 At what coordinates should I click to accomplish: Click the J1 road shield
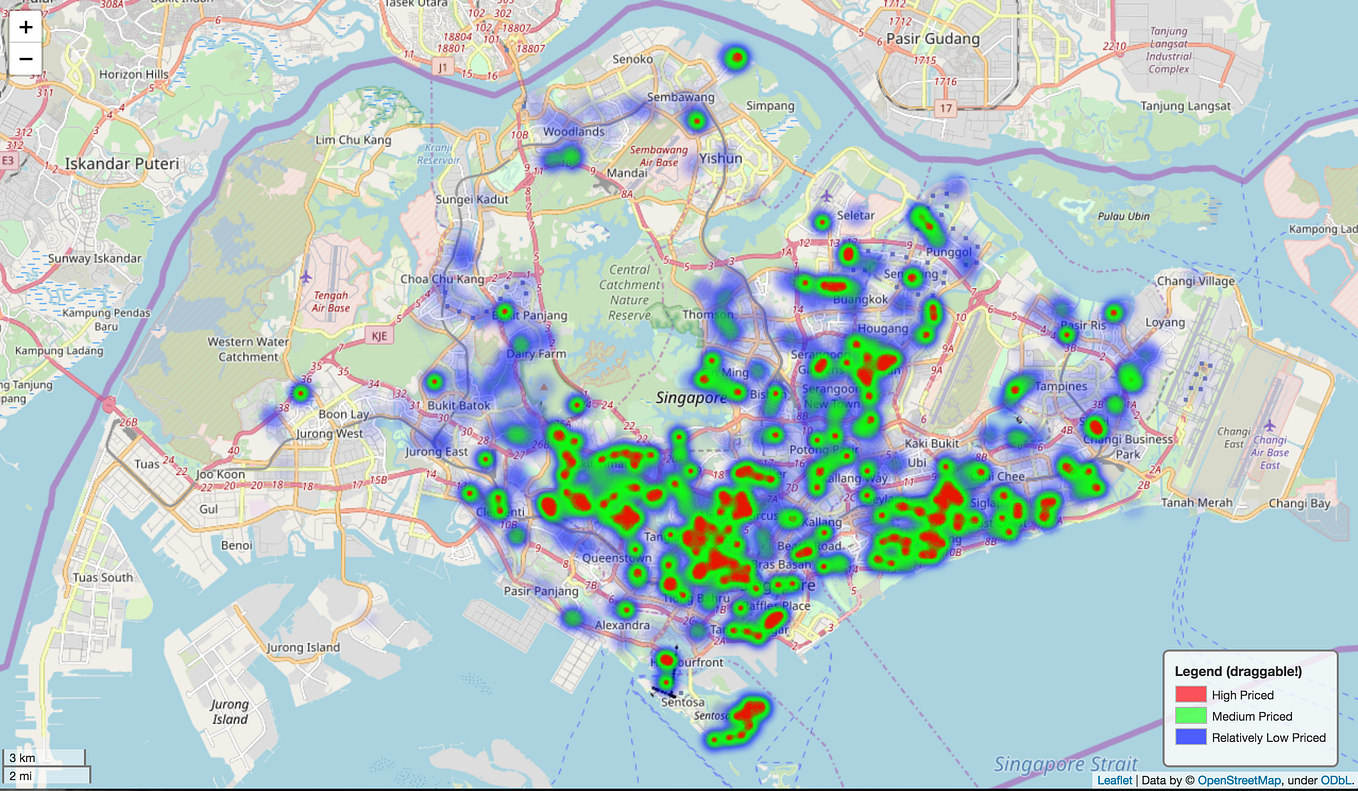click(443, 66)
